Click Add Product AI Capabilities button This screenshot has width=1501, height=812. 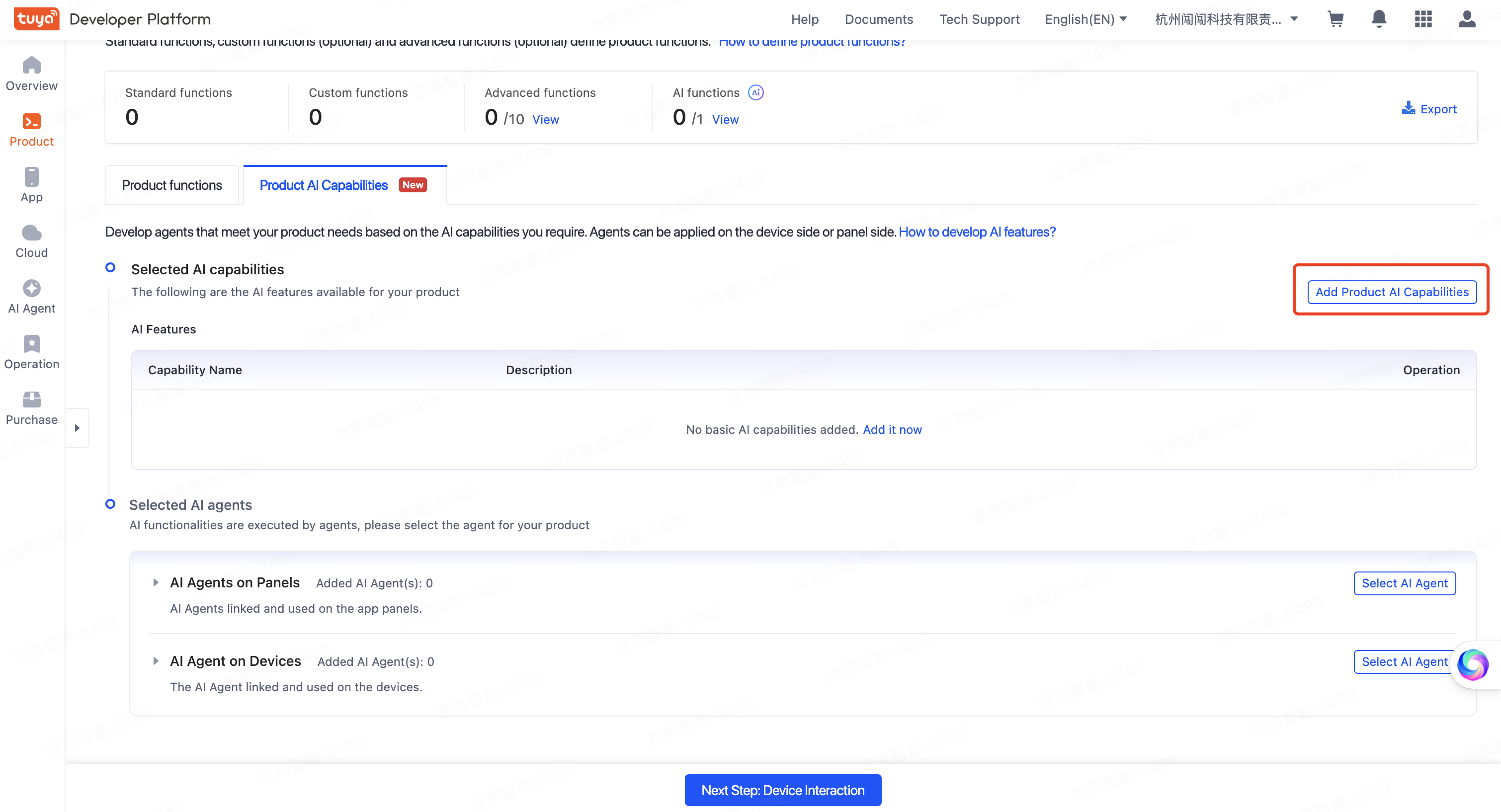pos(1392,292)
